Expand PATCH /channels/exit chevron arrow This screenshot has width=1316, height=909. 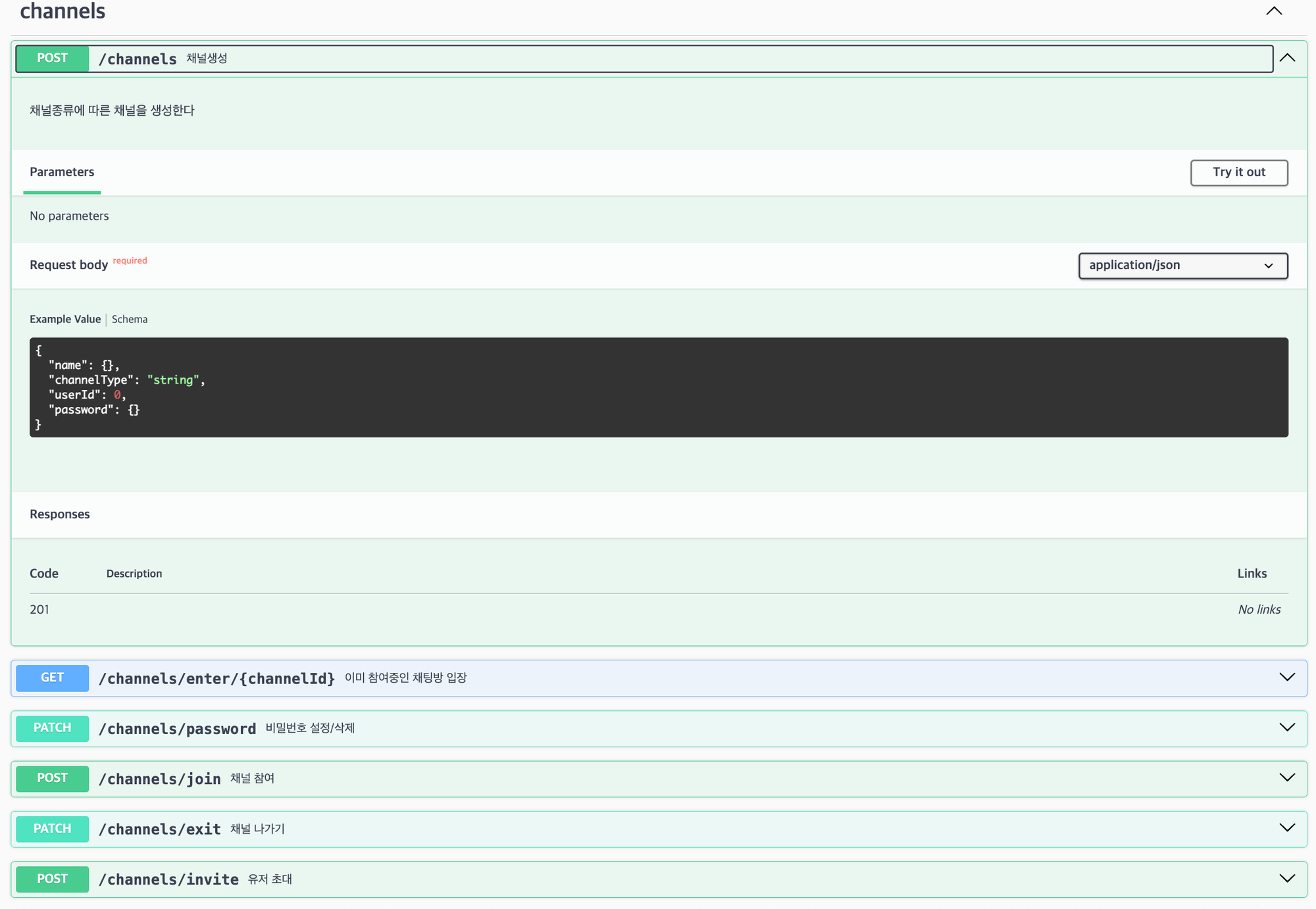click(x=1287, y=827)
